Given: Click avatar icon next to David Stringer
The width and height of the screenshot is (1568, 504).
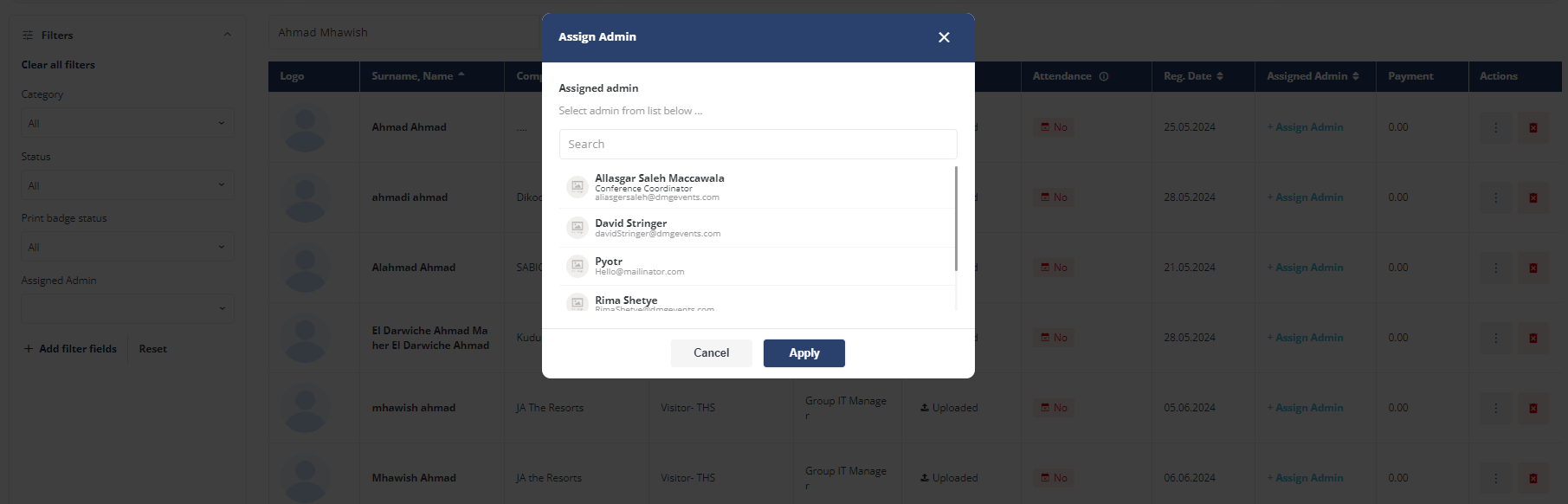Looking at the screenshot, I should click(x=577, y=228).
